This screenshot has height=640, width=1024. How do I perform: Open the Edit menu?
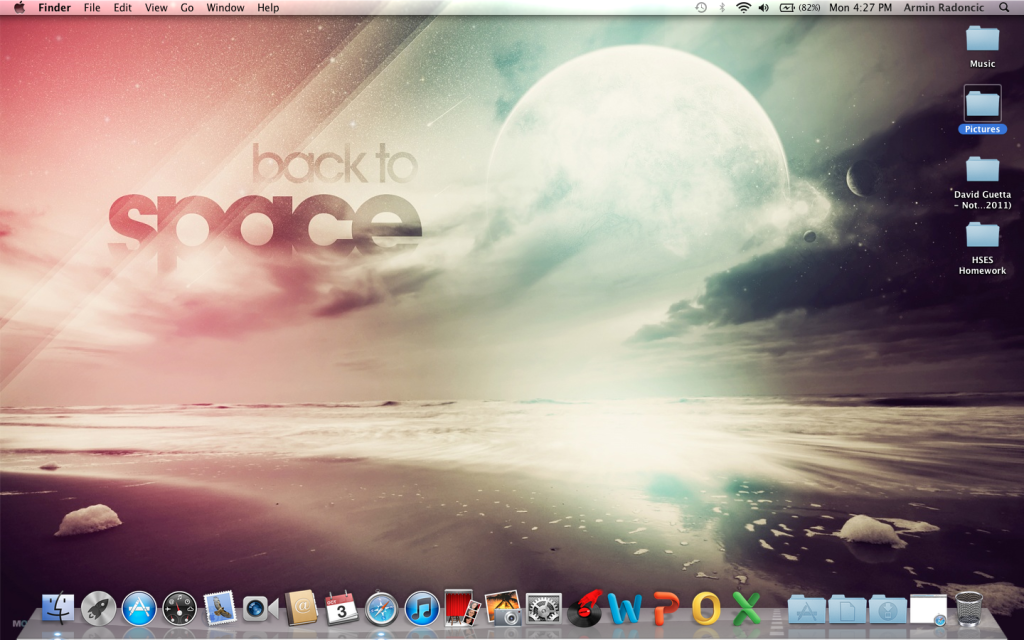[x=122, y=8]
